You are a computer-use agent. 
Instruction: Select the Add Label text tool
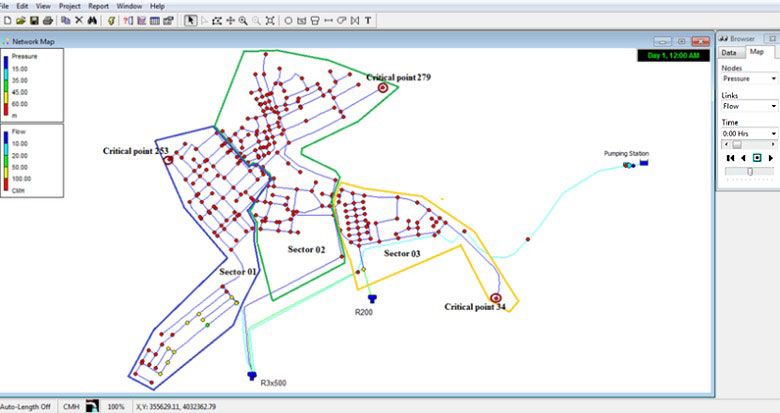[x=368, y=20]
